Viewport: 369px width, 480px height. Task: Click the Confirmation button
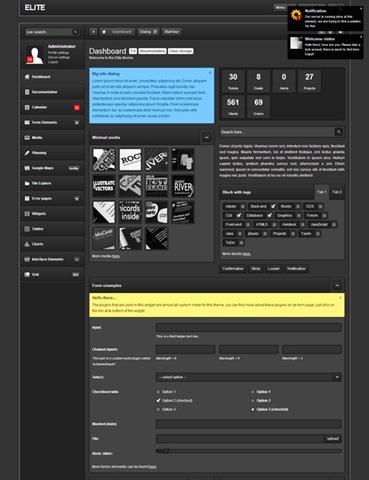coord(233,269)
